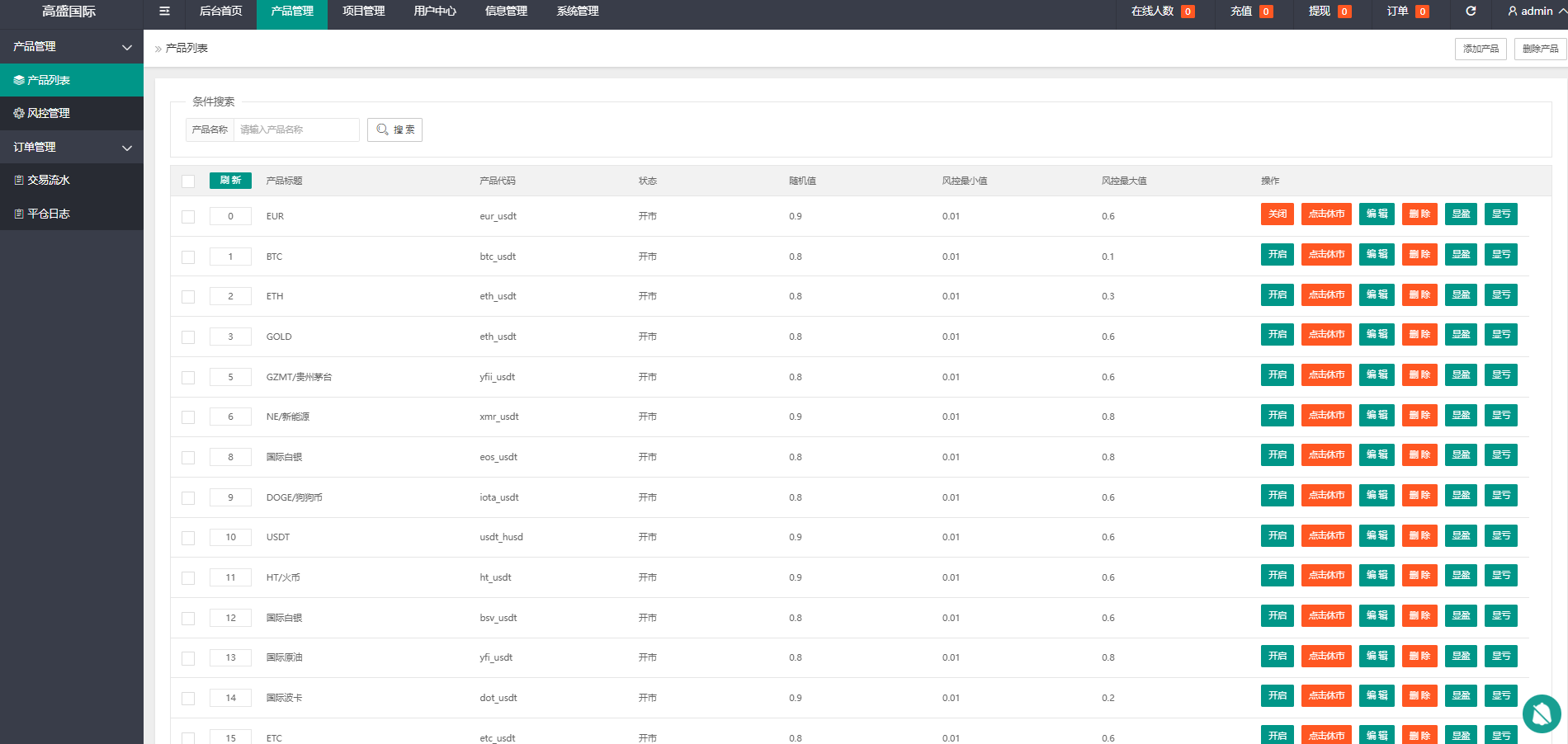
Task: Check the checkbox for the EUR row
Action: [x=188, y=217]
